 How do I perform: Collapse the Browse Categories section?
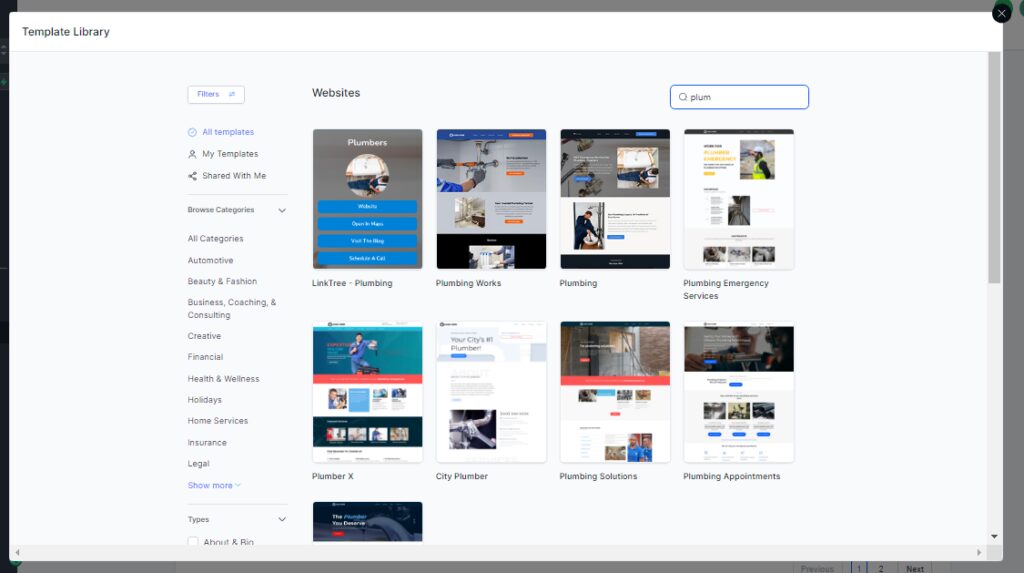[282, 211]
